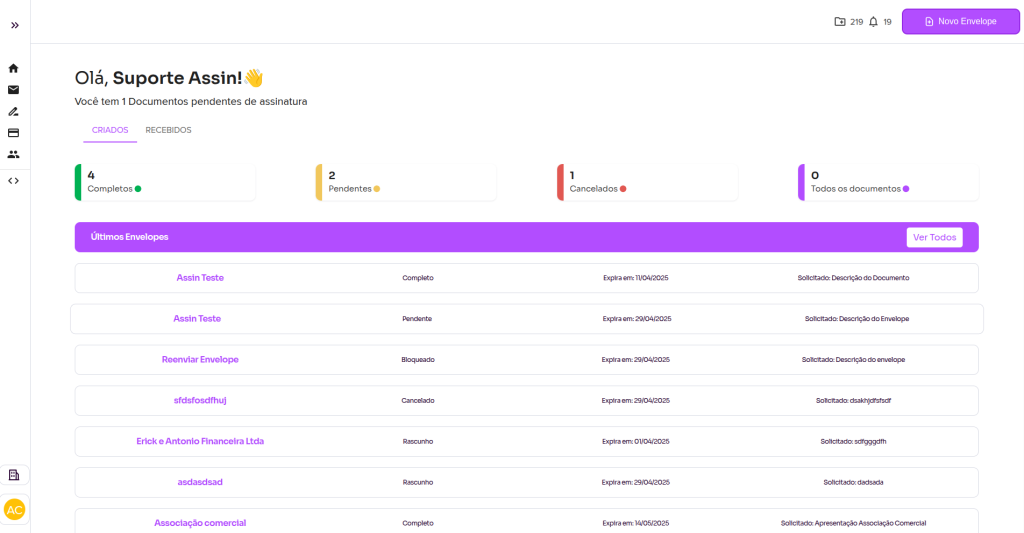Click the signature pen icon in sidebar
Viewport: 1024px width, 533px height.
14,111
